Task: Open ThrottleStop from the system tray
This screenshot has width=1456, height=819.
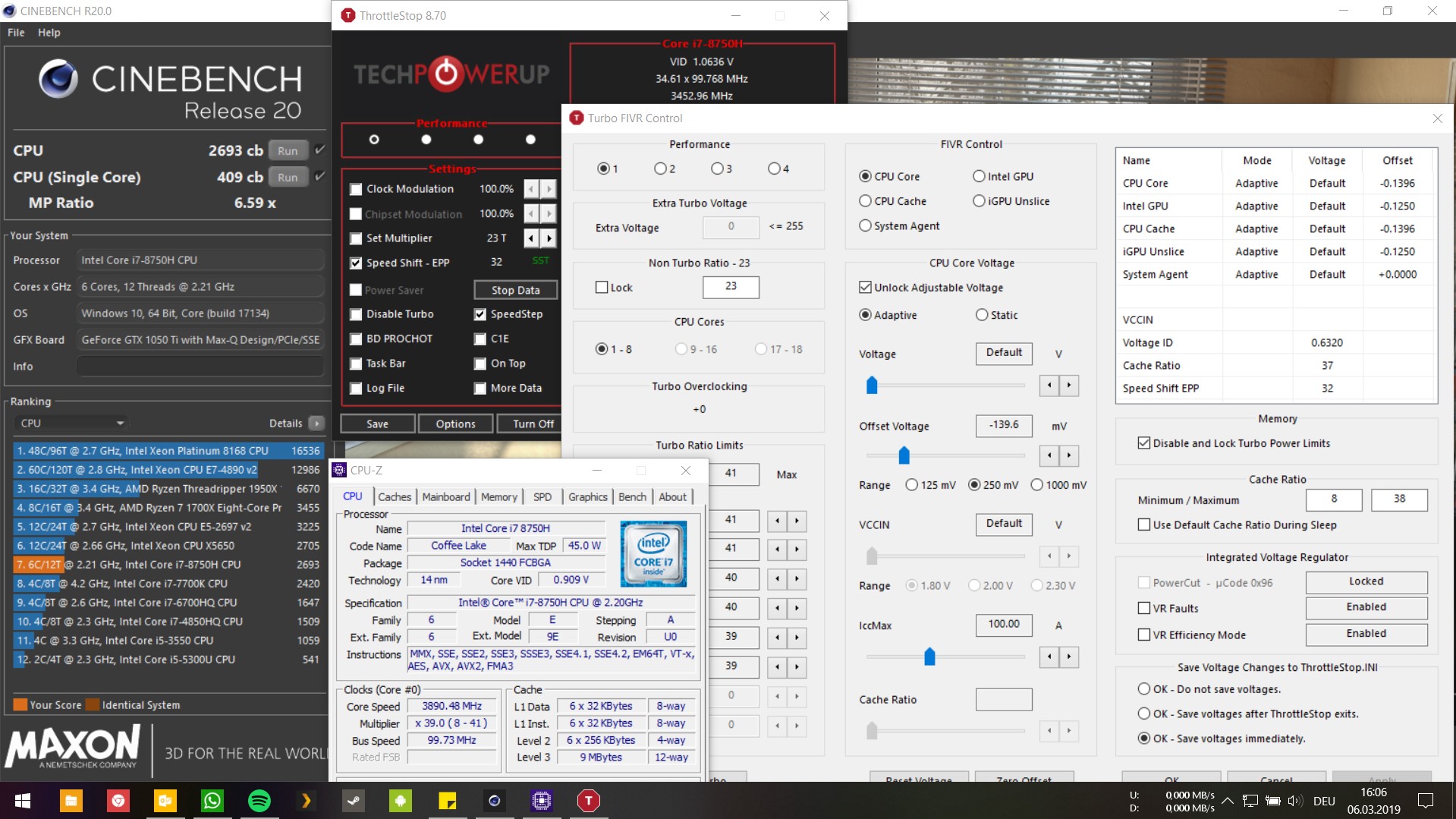Action: pos(588,801)
